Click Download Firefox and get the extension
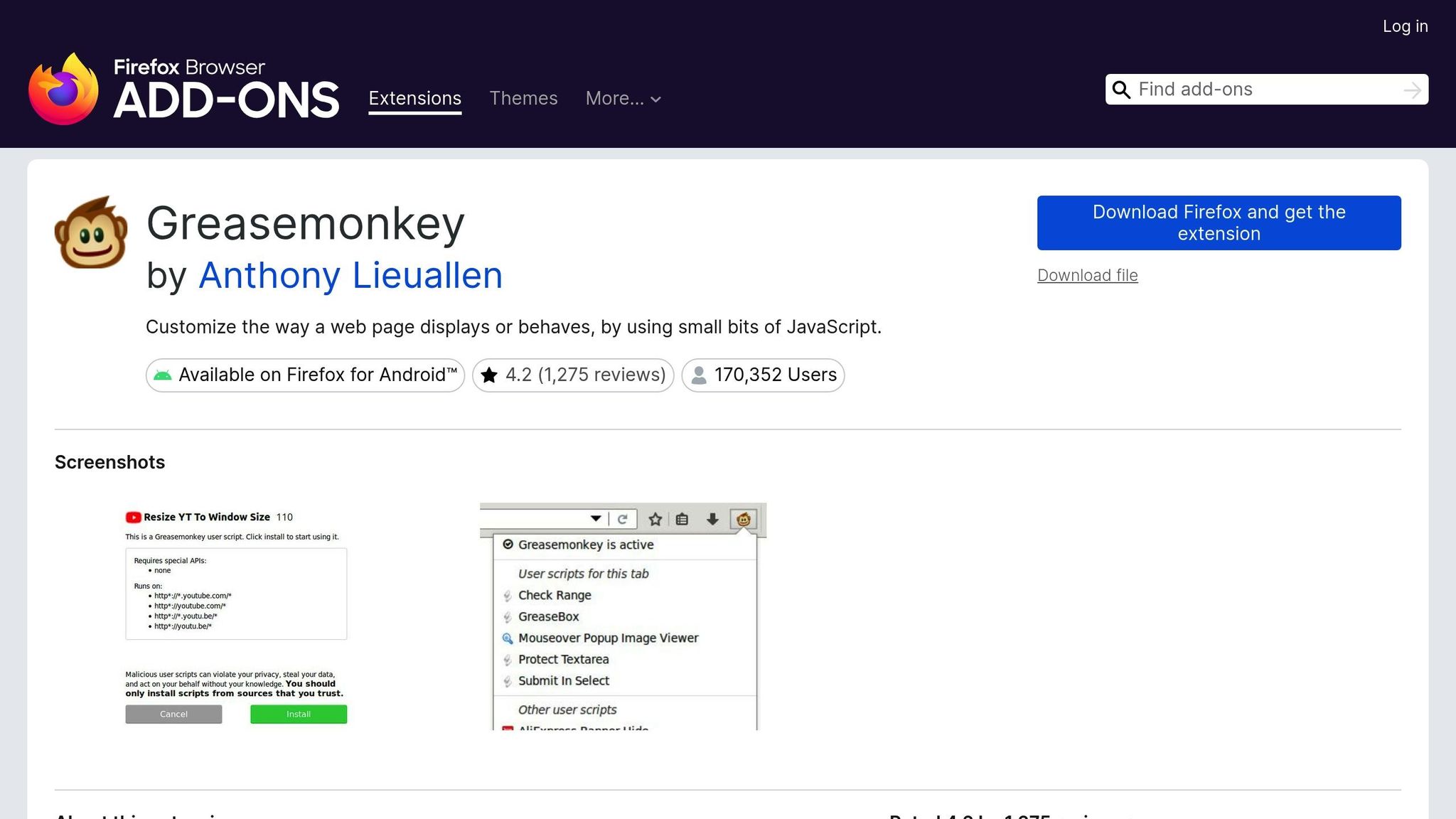Screen dimensions: 1456x819 point(1219,223)
